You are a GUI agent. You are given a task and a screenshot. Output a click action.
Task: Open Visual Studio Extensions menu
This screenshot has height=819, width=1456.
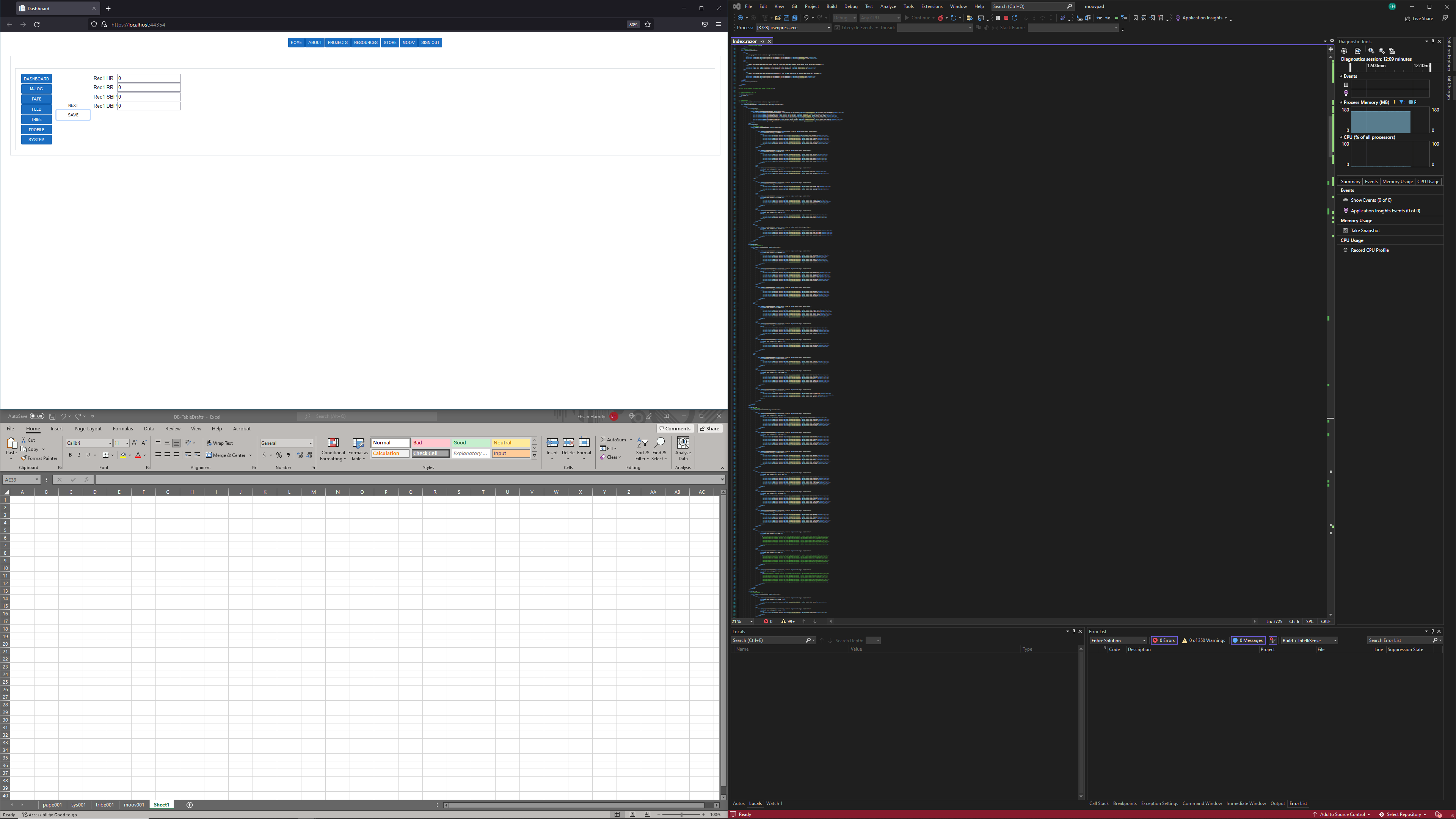coord(932,6)
